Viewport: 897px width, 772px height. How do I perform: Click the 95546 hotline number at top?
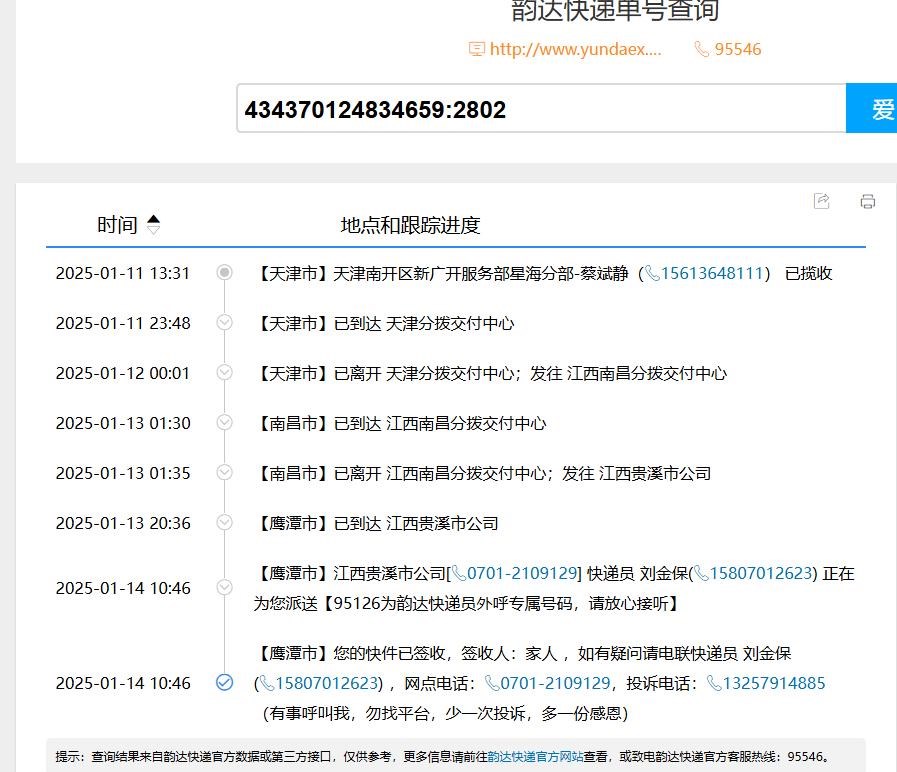click(x=738, y=49)
